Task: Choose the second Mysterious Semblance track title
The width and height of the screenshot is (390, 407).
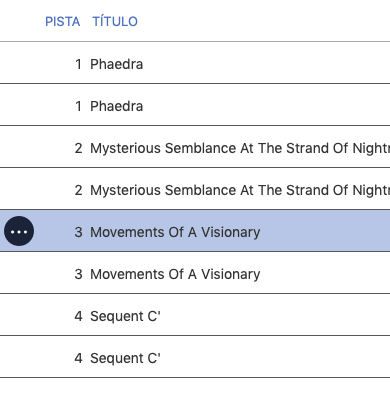Action: coord(240,190)
